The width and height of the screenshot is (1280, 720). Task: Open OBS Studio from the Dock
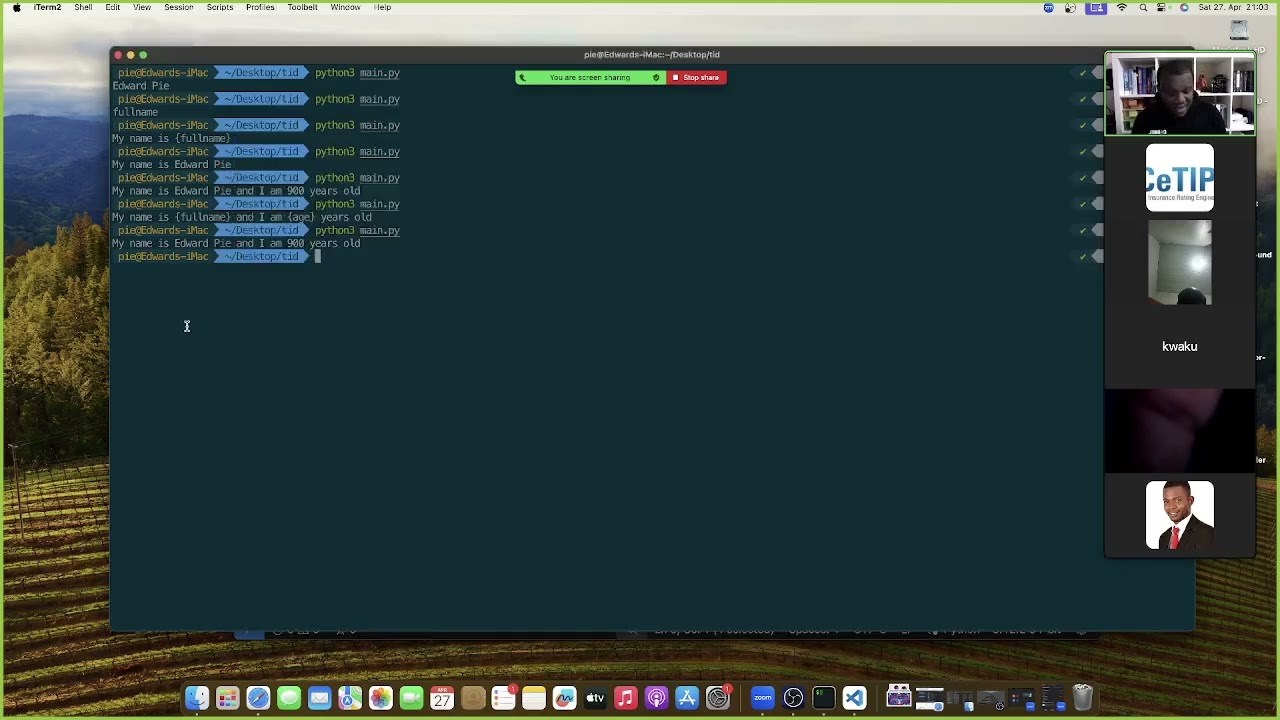pyautogui.click(x=793, y=697)
